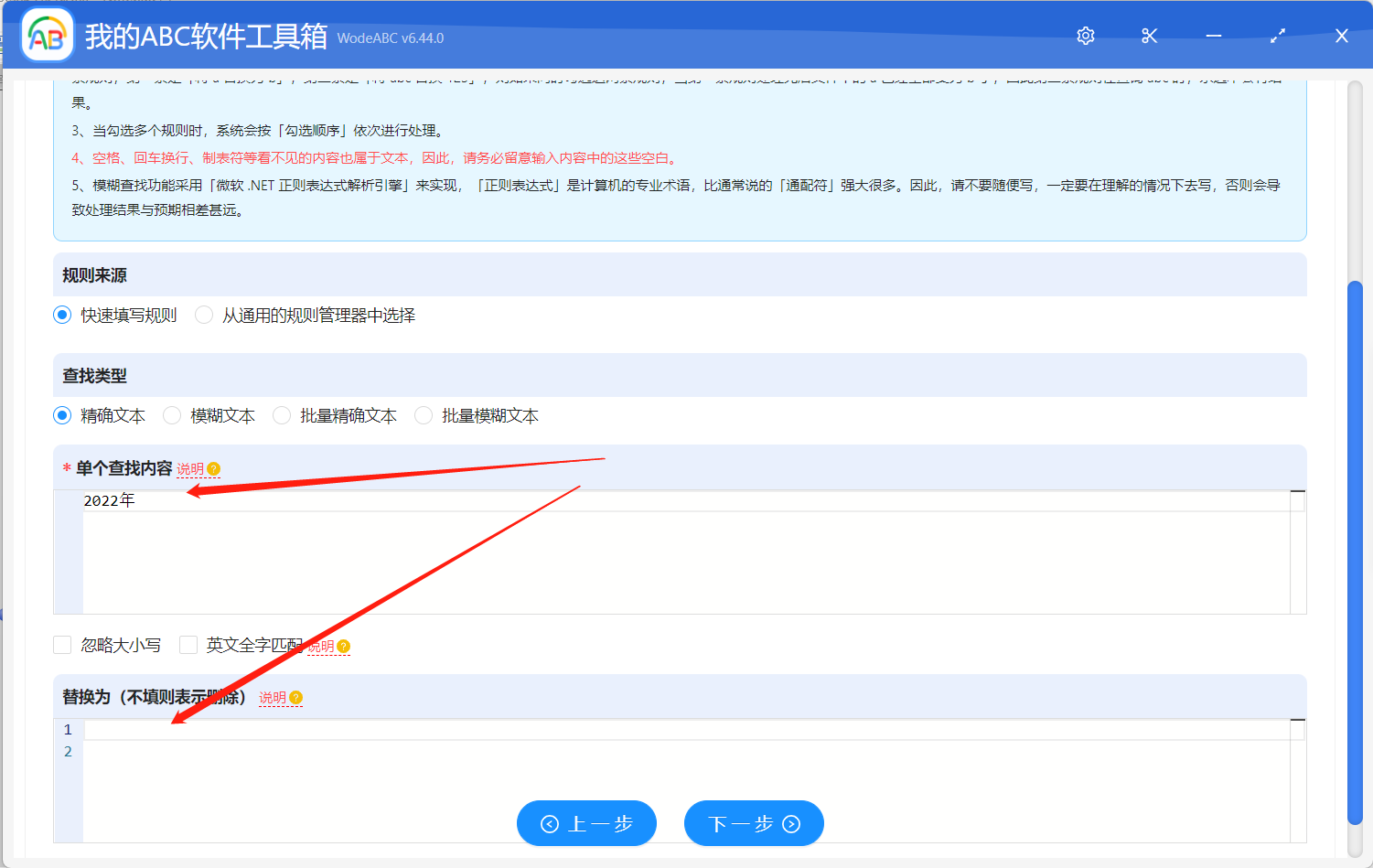1373x868 pixels.
Task: Click the scissors tool icon in title bar
Action: click(1150, 36)
